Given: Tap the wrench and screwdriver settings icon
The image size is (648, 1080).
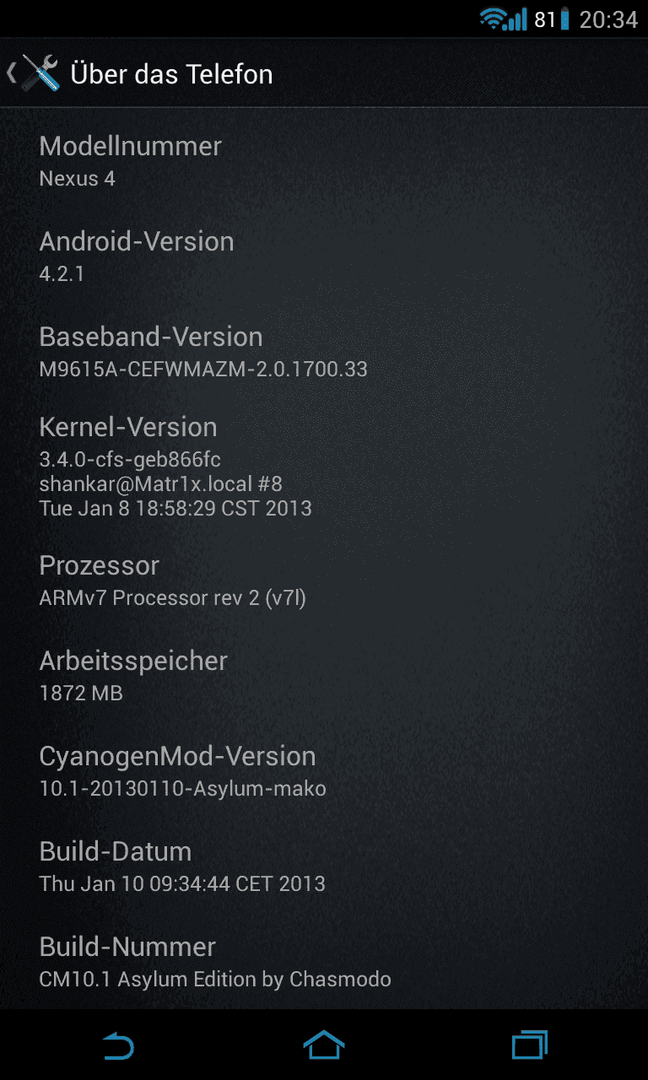Looking at the screenshot, I should [41, 74].
